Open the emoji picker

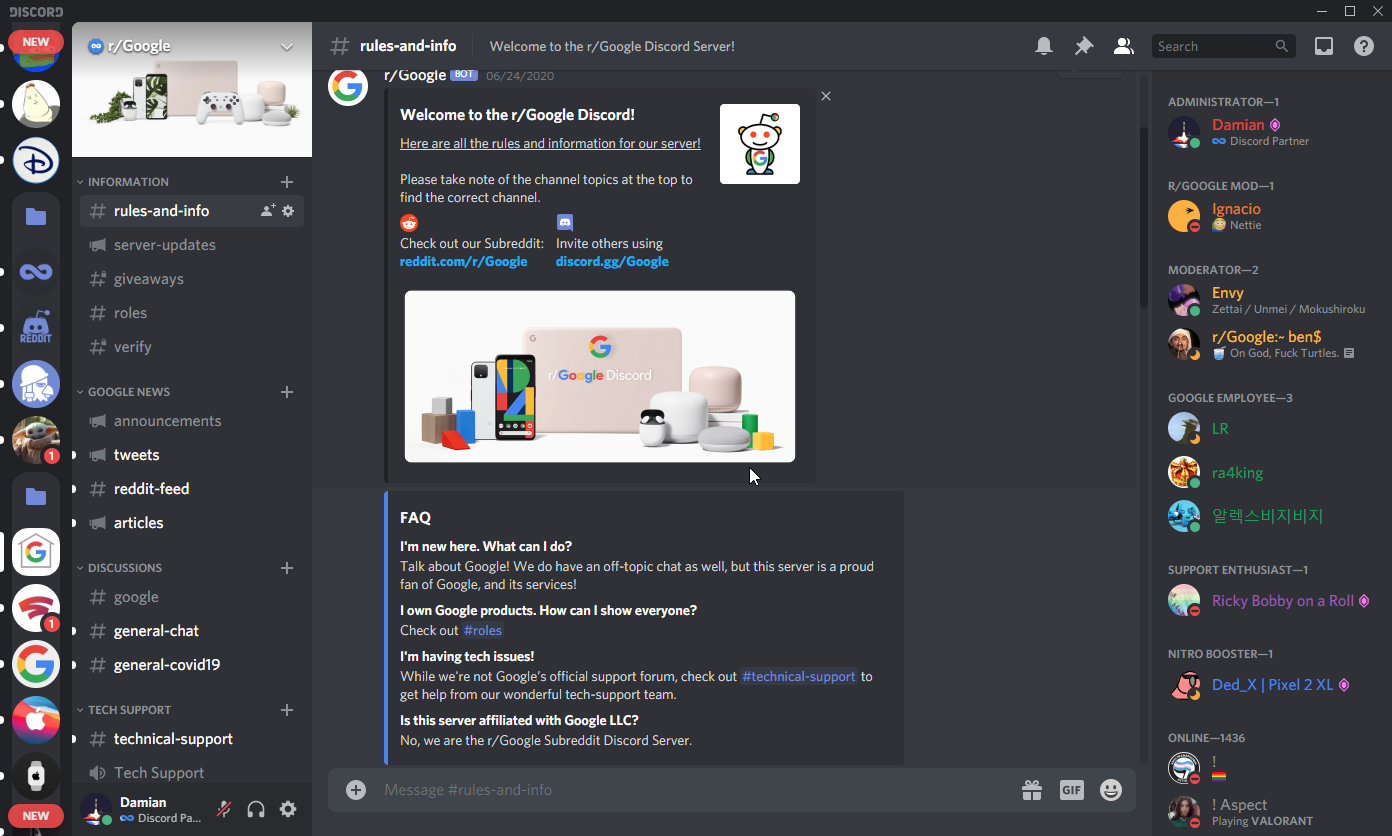(x=1111, y=790)
